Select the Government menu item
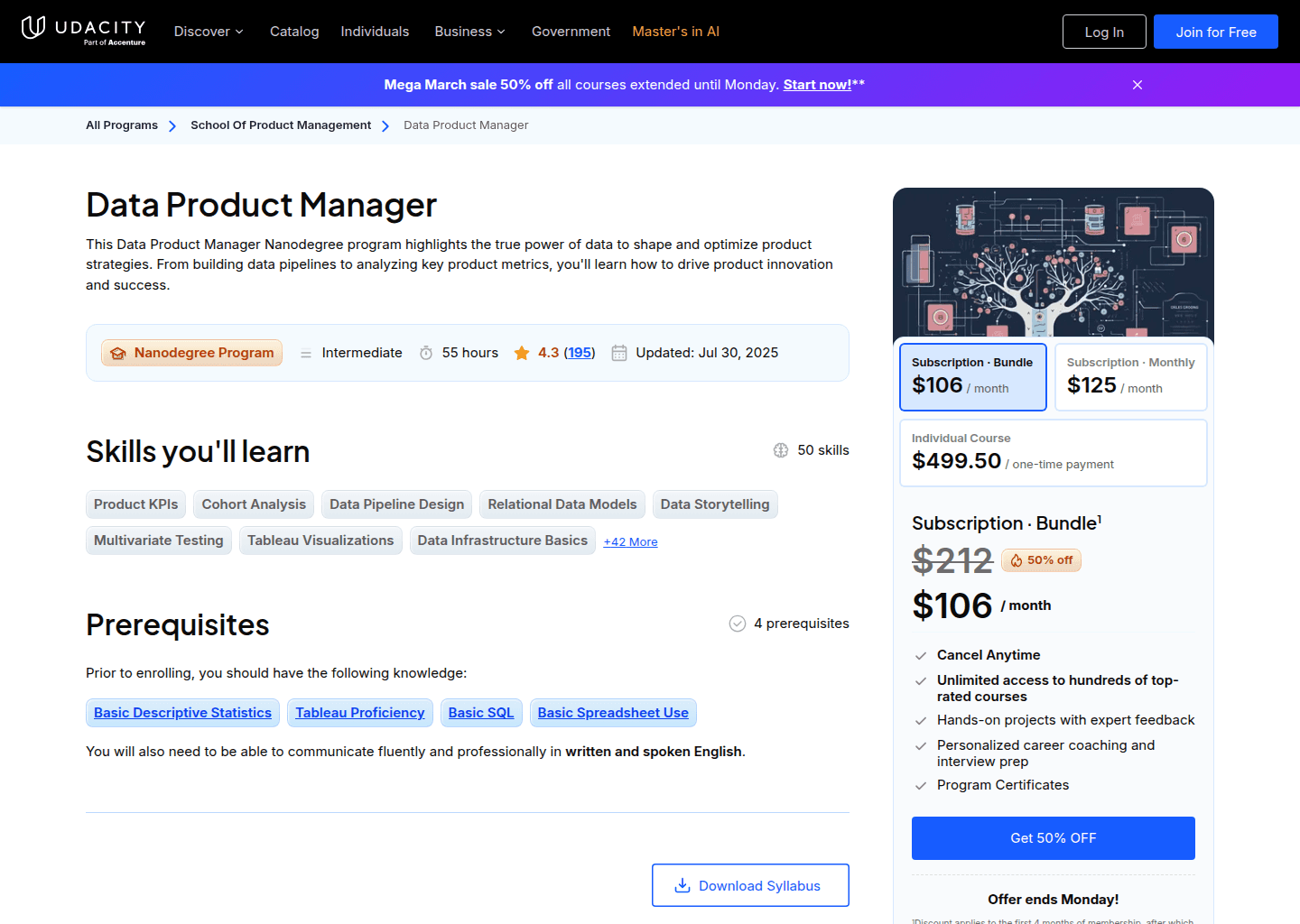 pos(571,32)
